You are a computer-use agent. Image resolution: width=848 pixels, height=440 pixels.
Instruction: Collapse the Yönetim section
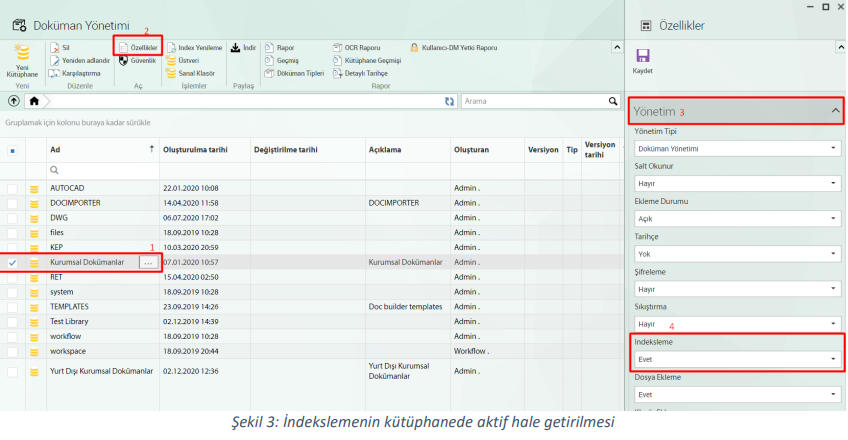(835, 111)
